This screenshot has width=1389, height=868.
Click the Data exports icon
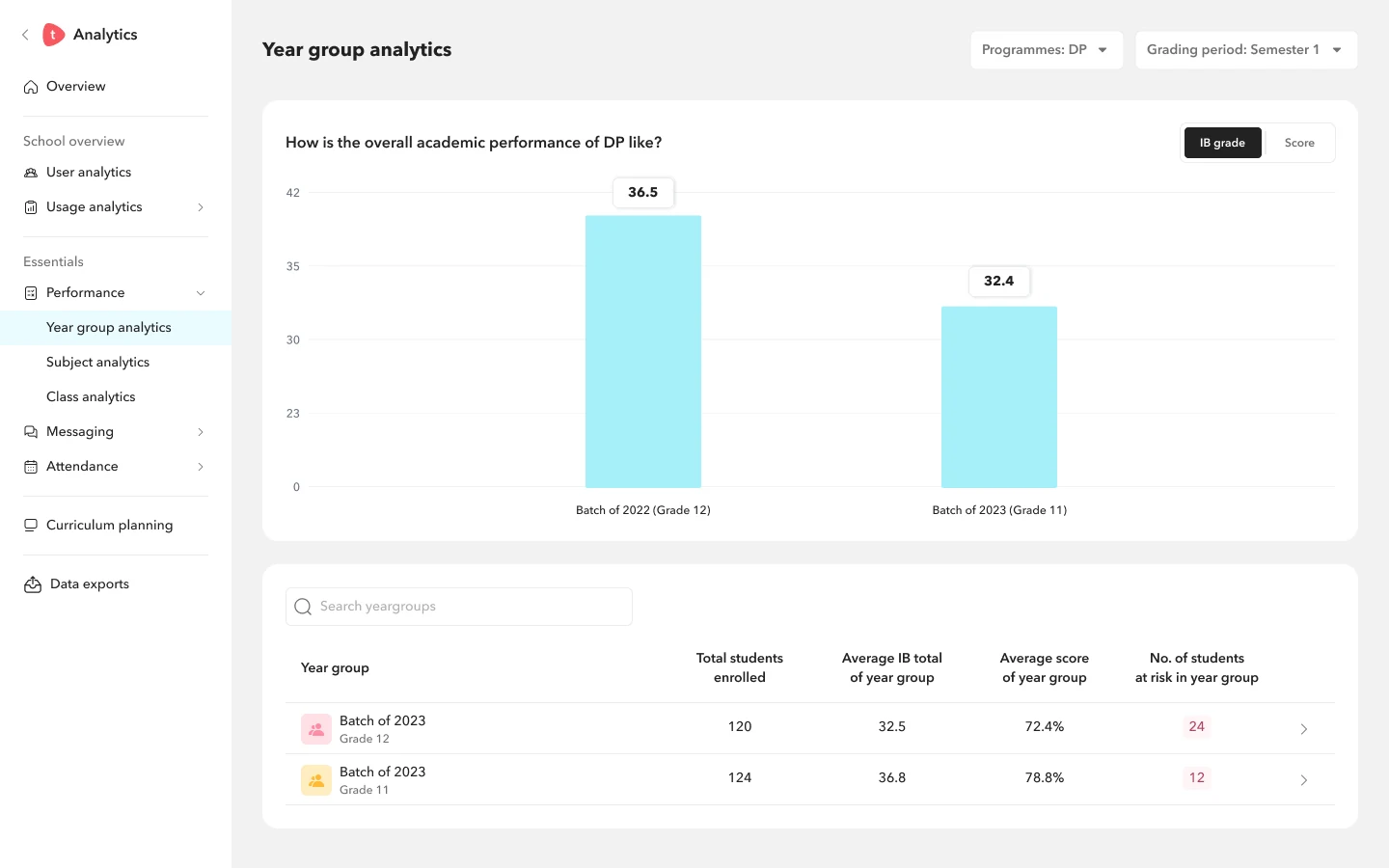point(33,584)
